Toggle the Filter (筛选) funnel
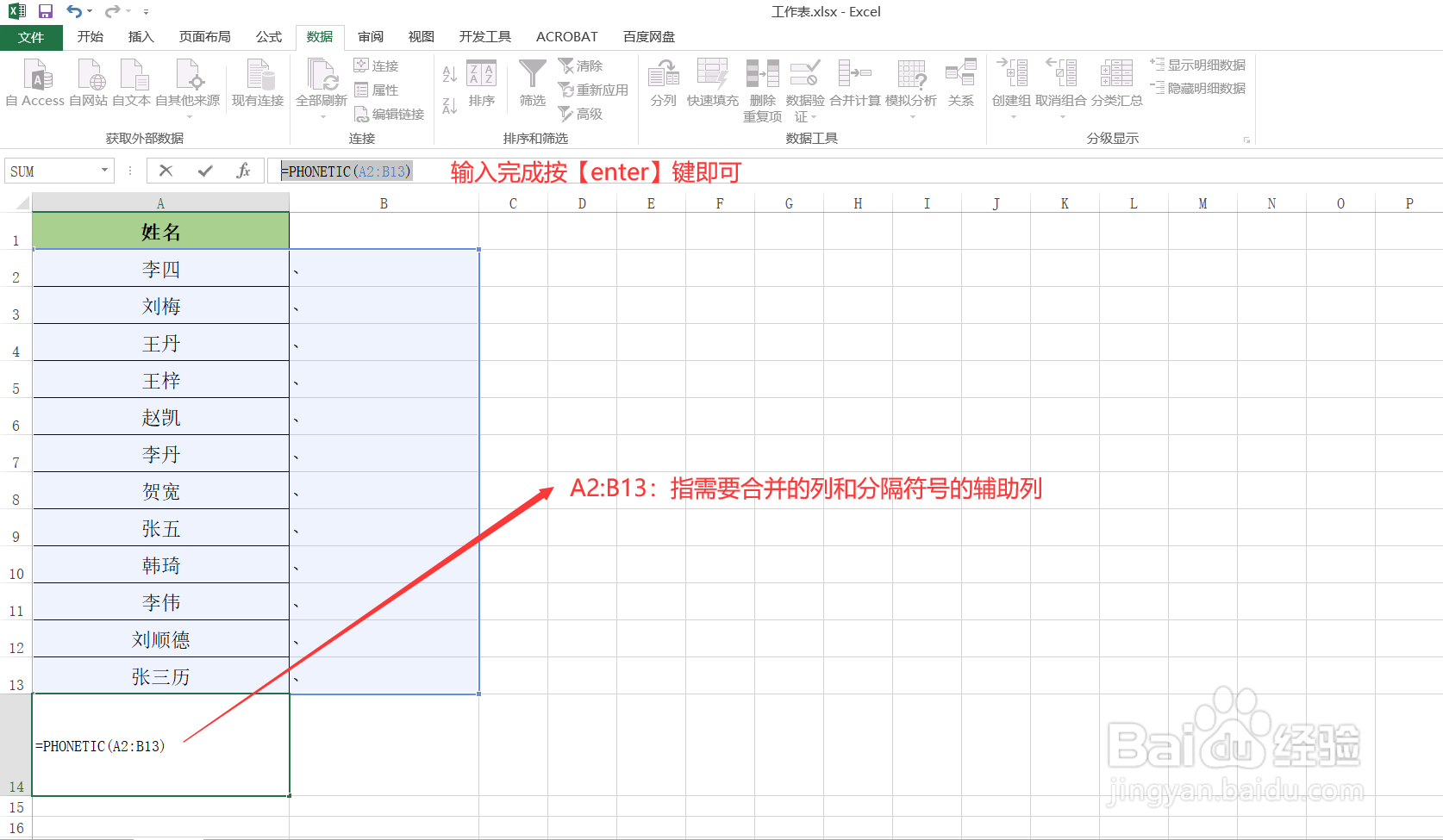The image size is (1443, 840). (x=533, y=83)
